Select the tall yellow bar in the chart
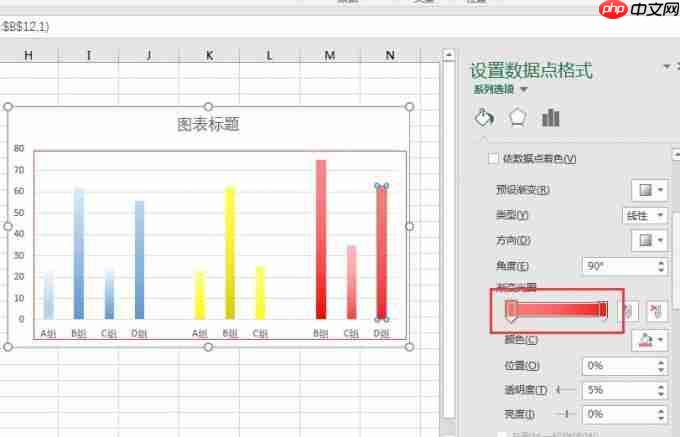 230,252
